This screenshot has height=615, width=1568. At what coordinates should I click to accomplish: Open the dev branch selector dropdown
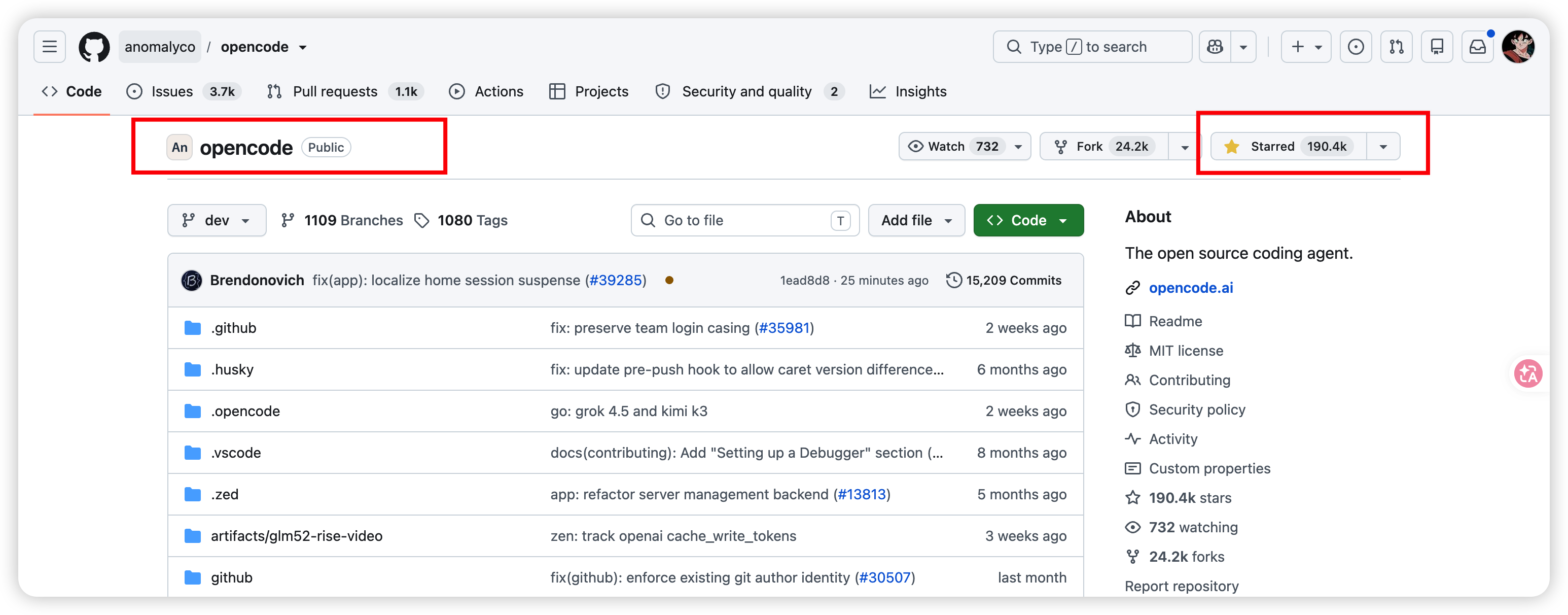click(x=217, y=220)
